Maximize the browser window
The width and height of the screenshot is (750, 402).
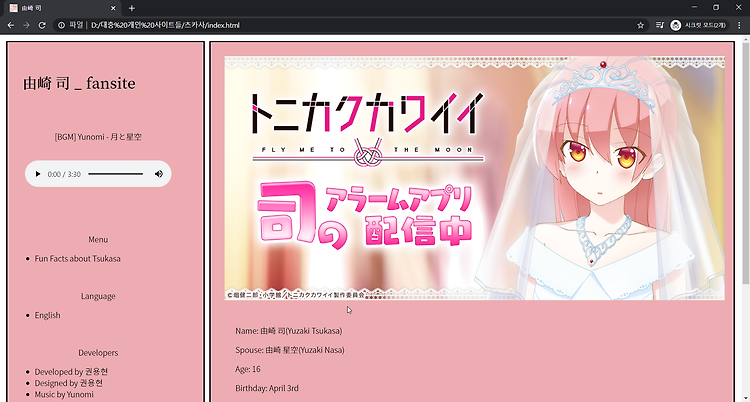pyautogui.click(x=716, y=7)
